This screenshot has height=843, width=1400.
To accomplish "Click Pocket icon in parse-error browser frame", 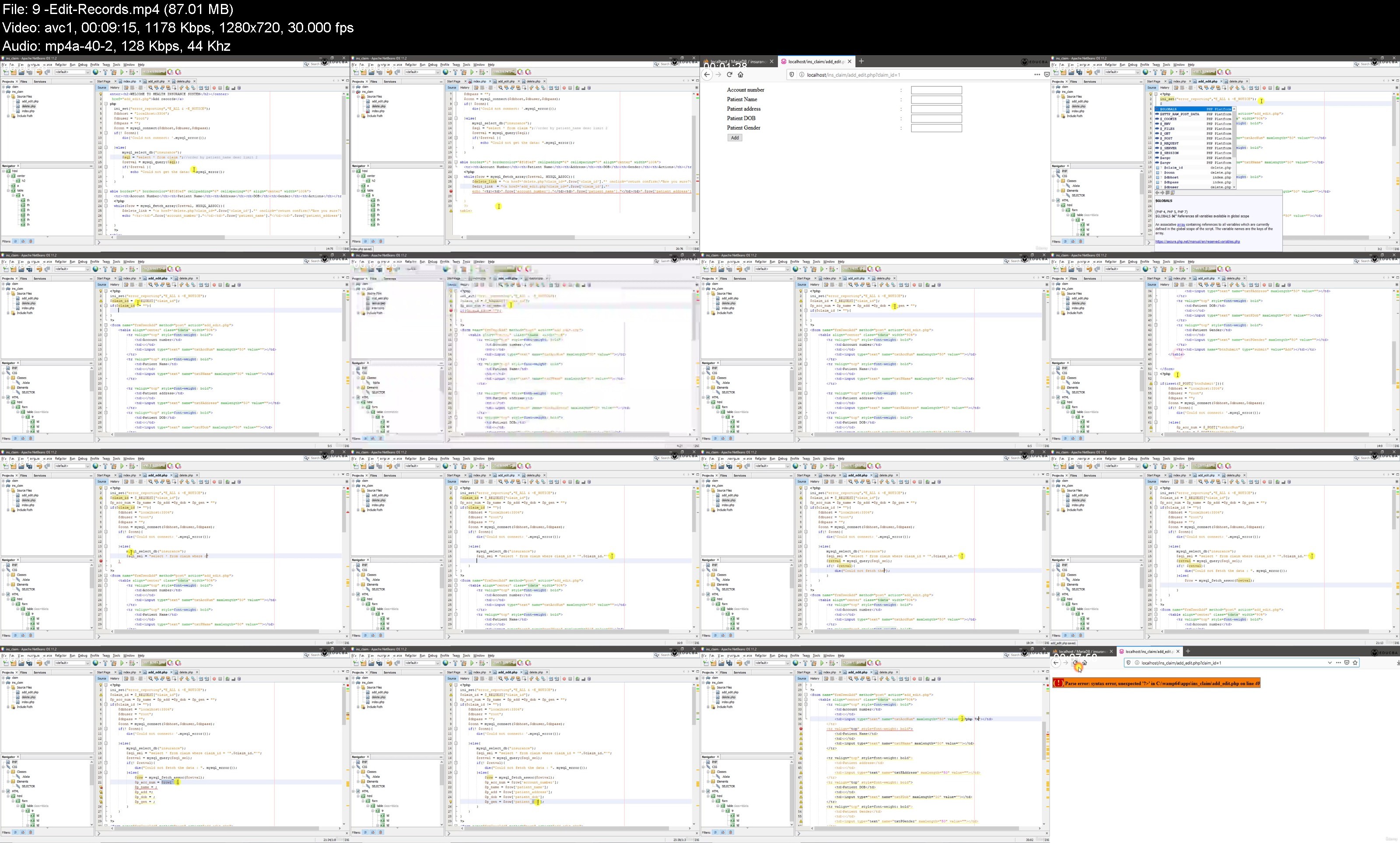I will pos(1347,663).
